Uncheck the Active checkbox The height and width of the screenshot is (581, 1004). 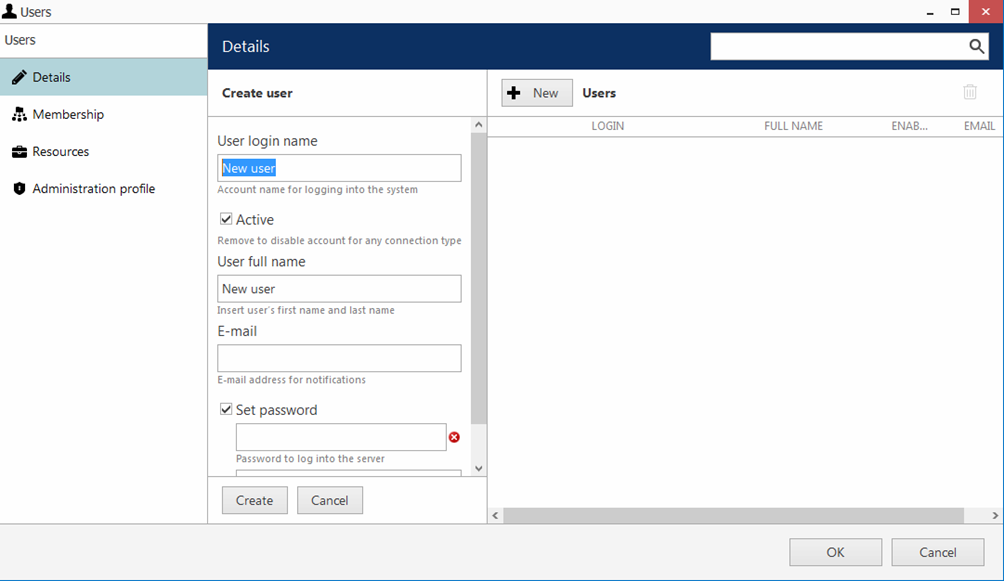pyautogui.click(x=226, y=219)
